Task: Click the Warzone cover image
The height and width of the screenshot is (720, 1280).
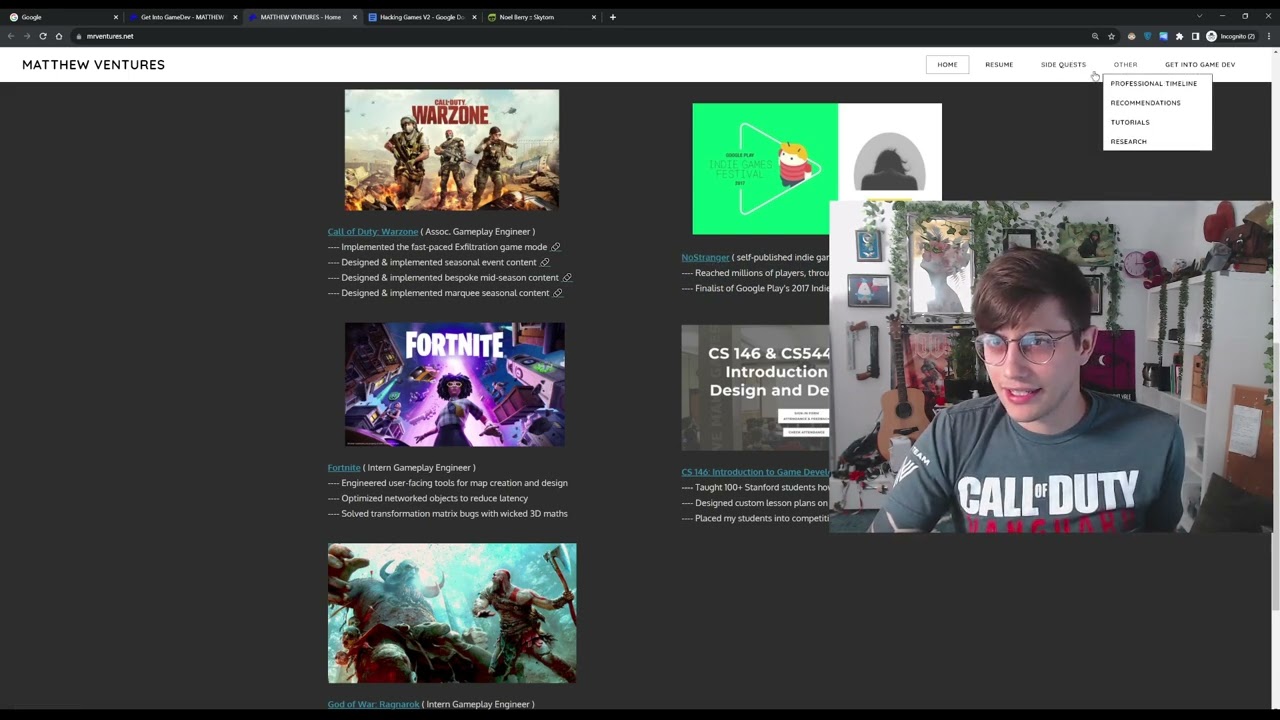Action: (452, 150)
